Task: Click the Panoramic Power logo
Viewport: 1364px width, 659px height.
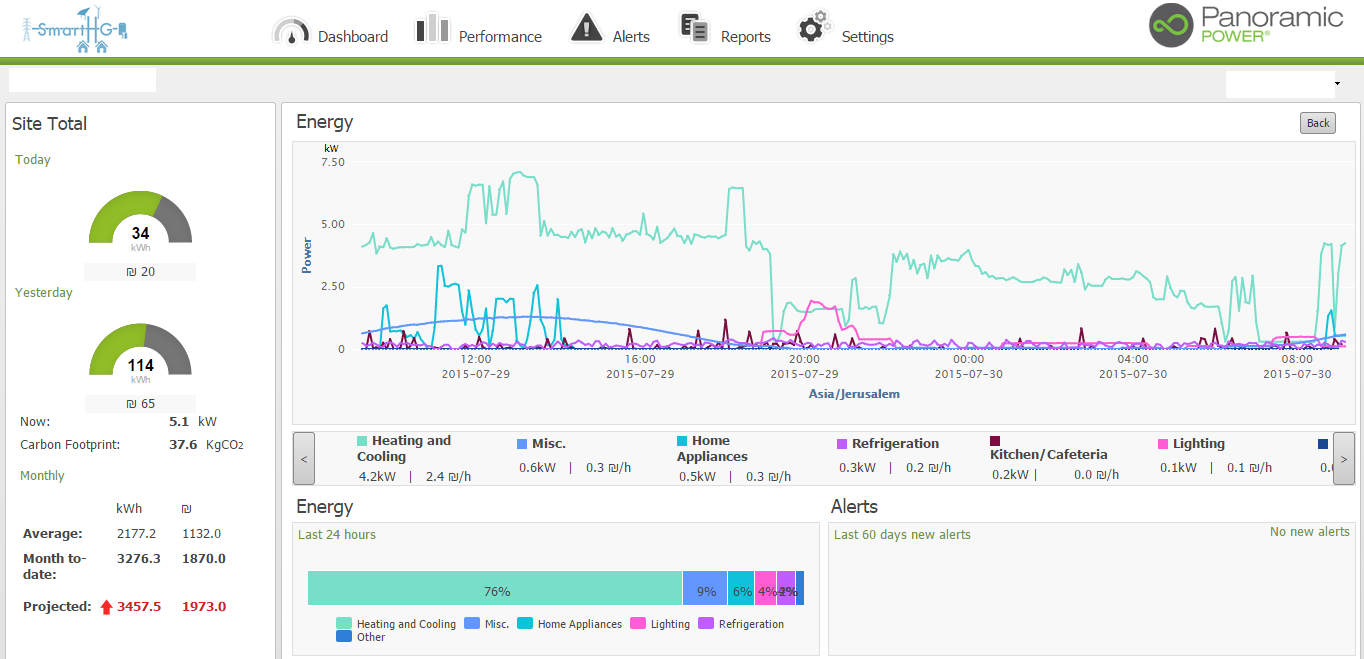Action: [1245, 27]
